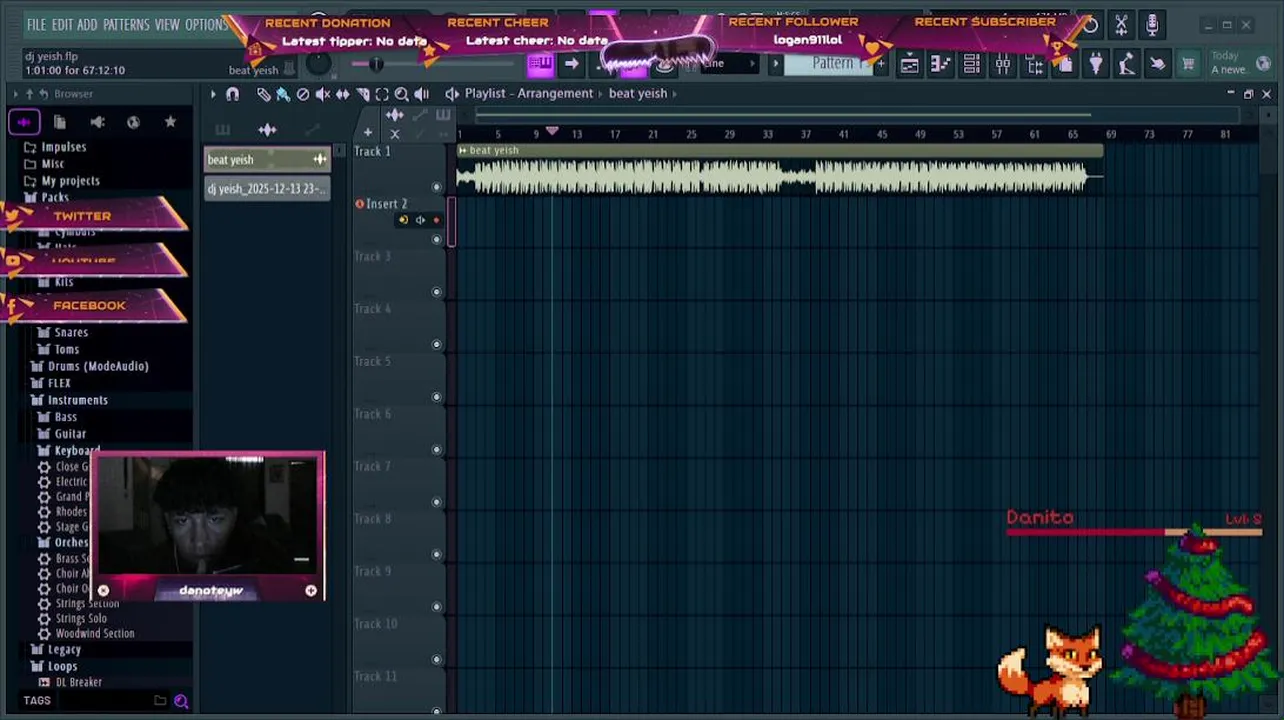This screenshot has width=1284, height=720.
Task: Open the Browser plugins tab icon
Action: click(x=97, y=122)
